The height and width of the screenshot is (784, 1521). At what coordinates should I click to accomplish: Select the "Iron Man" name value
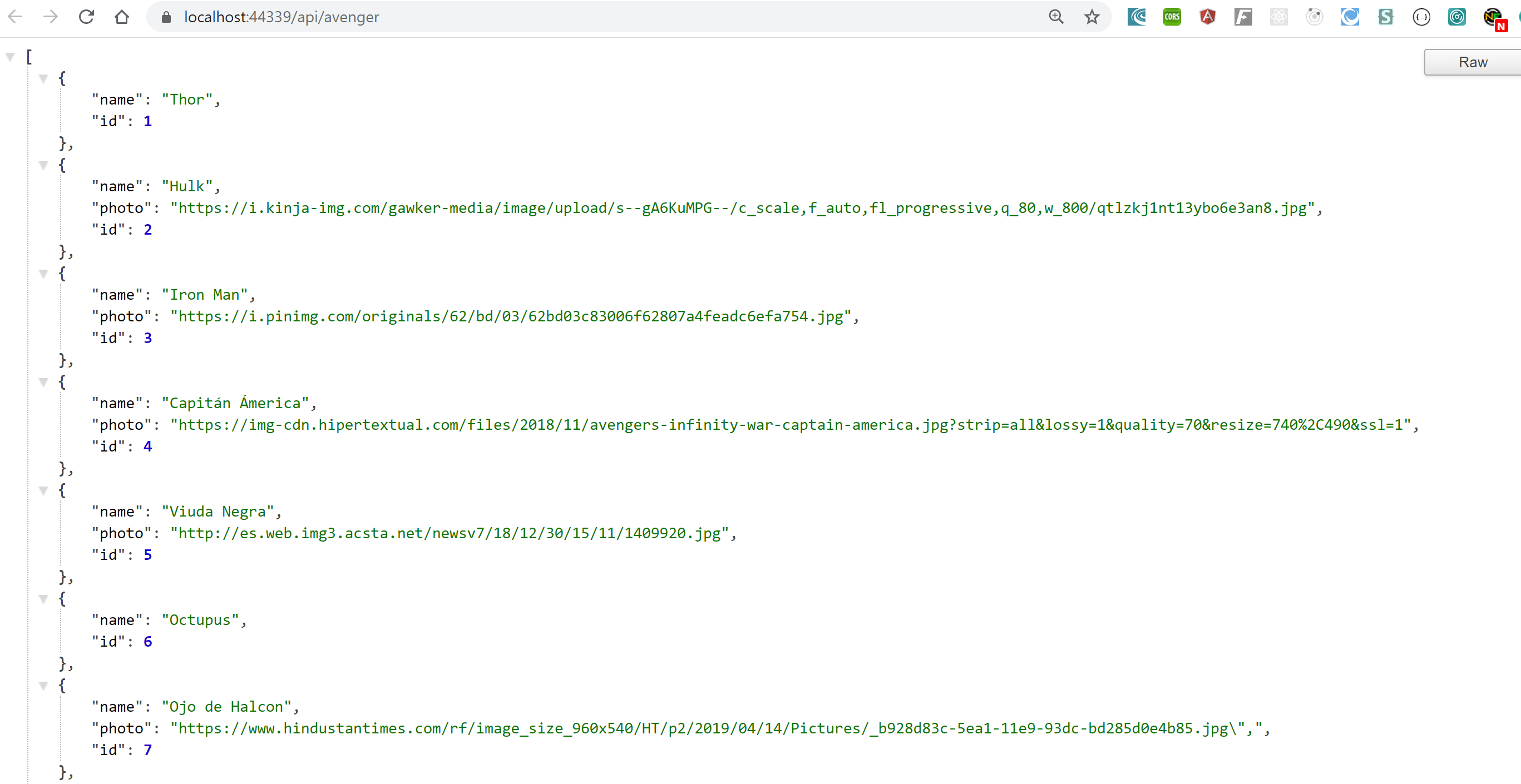pos(205,295)
